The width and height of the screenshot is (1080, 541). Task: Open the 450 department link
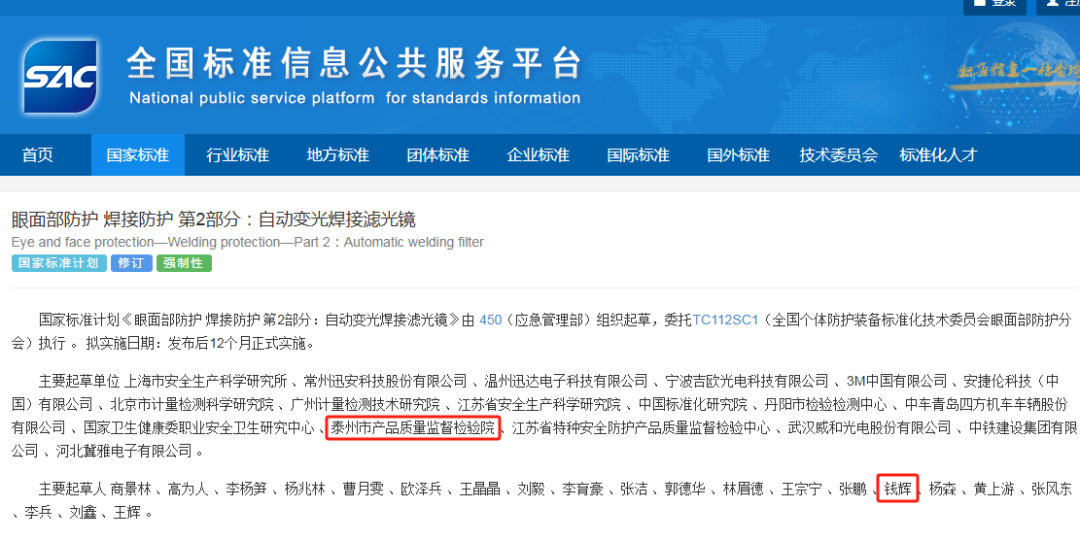click(490, 320)
